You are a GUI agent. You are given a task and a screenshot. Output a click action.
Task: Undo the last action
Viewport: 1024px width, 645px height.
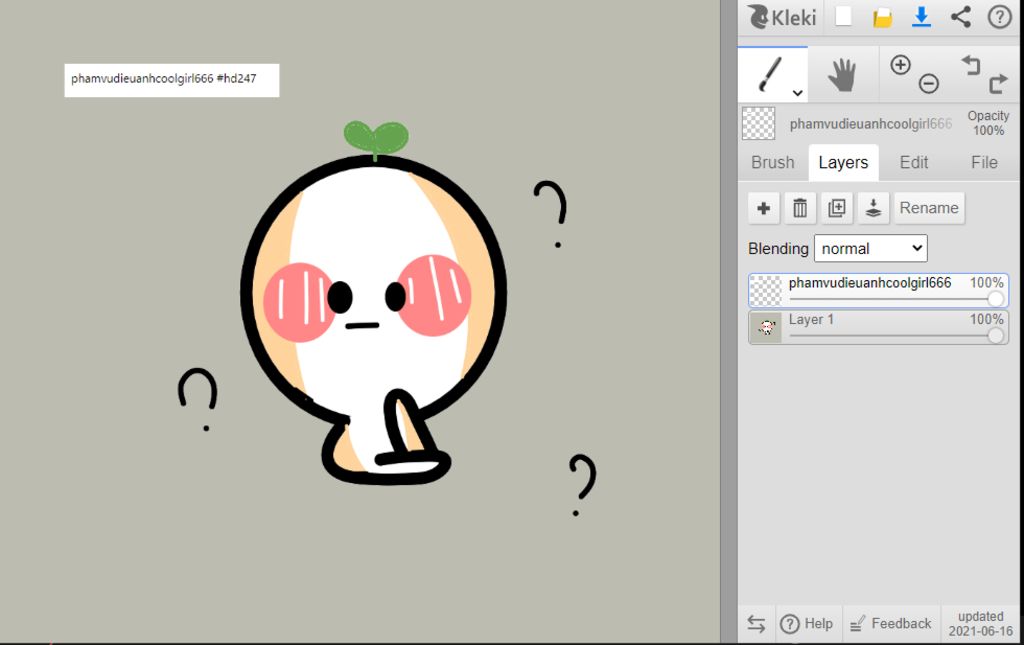[x=971, y=65]
